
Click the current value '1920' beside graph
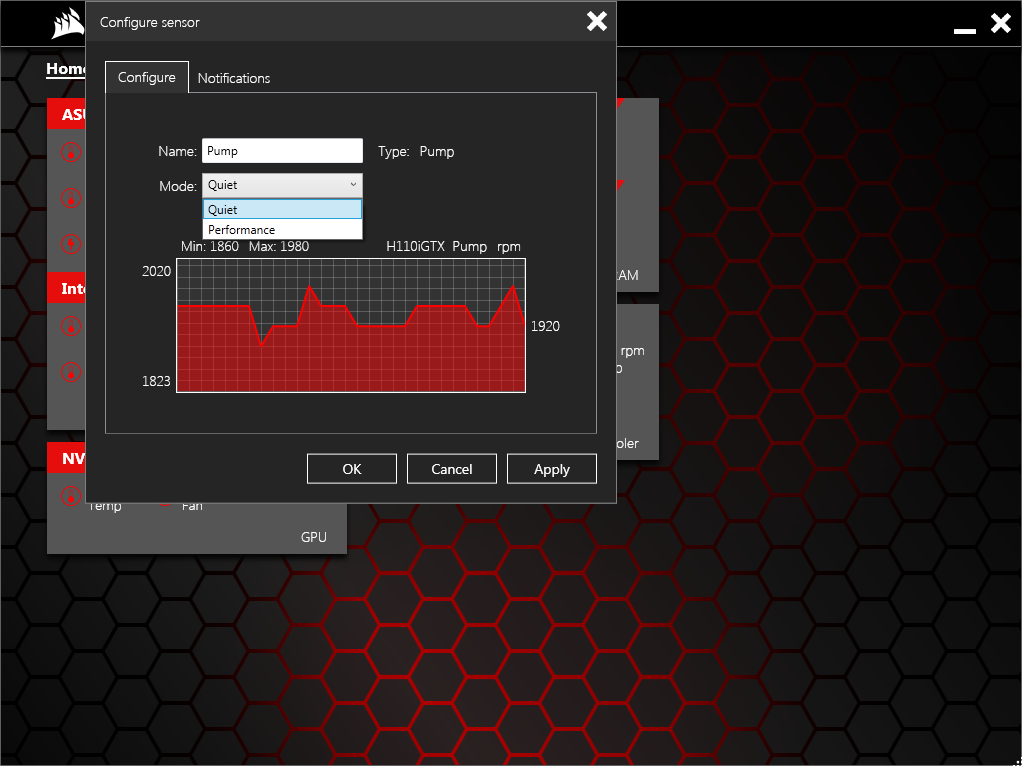[x=545, y=326]
